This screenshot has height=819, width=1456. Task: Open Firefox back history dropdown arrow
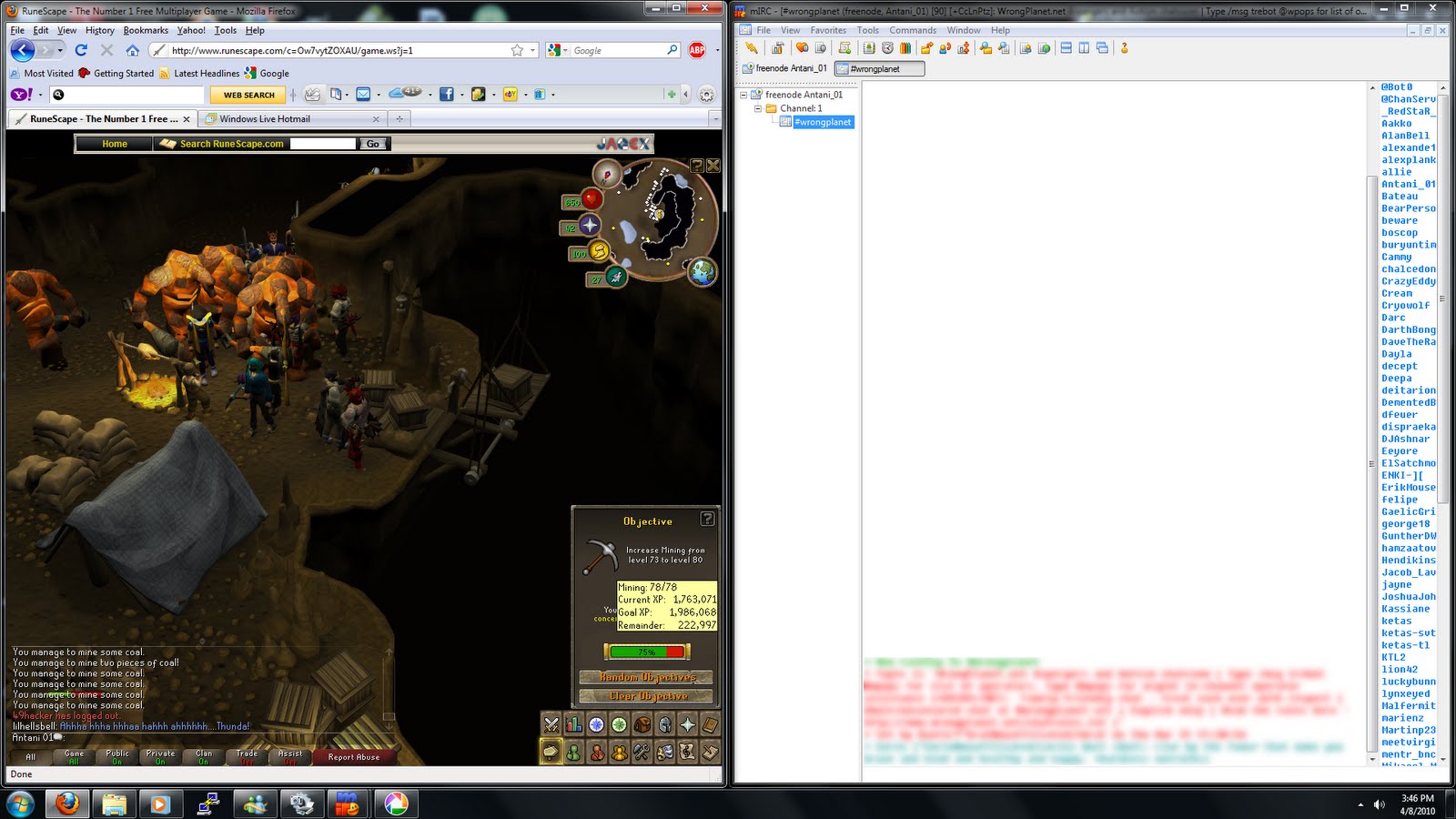pyautogui.click(x=60, y=50)
